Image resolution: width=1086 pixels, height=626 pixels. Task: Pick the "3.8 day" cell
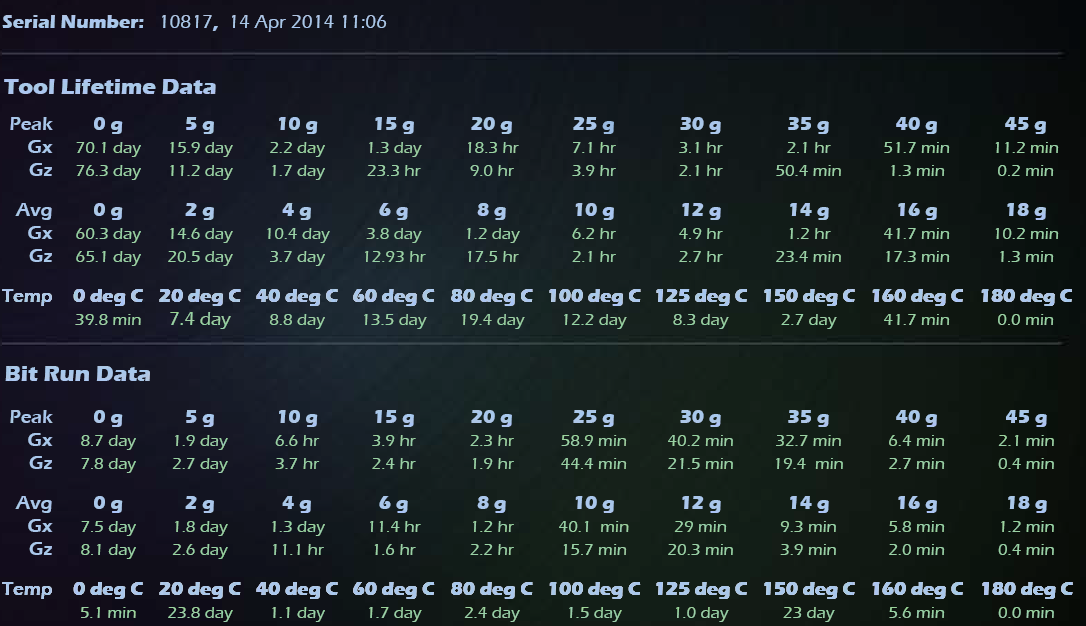(394, 234)
